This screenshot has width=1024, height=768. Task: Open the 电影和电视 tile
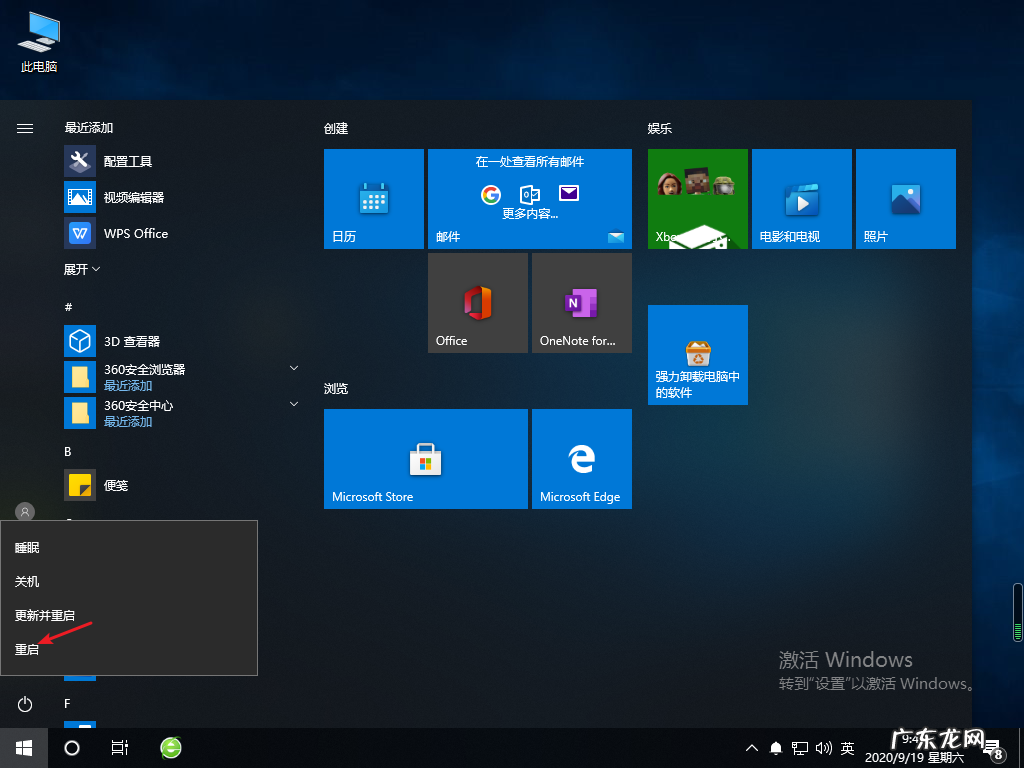801,198
